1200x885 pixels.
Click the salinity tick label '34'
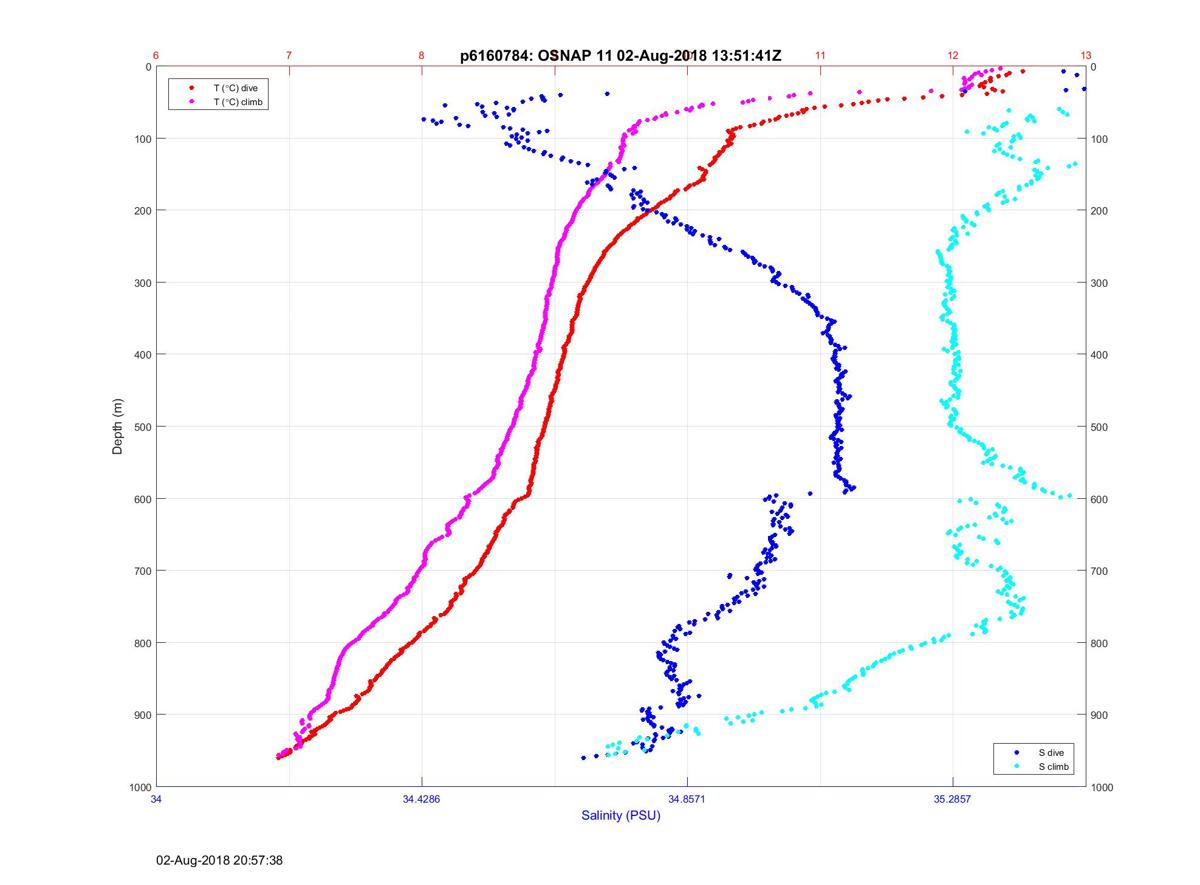point(156,799)
